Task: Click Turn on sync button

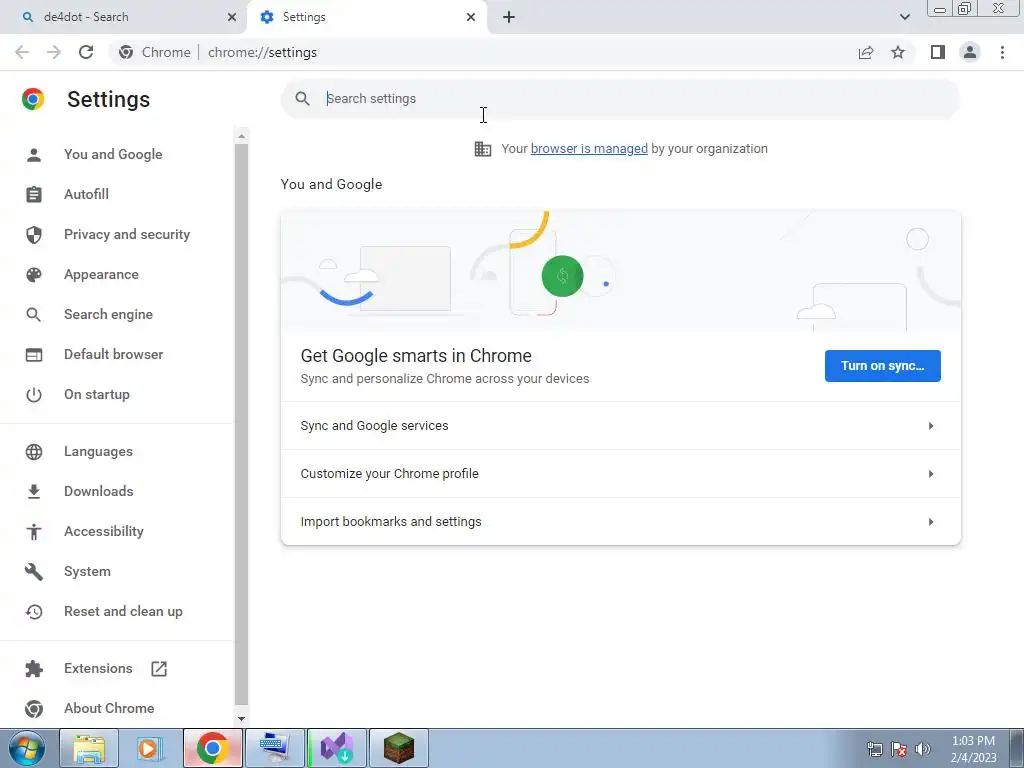Action: tap(882, 366)
